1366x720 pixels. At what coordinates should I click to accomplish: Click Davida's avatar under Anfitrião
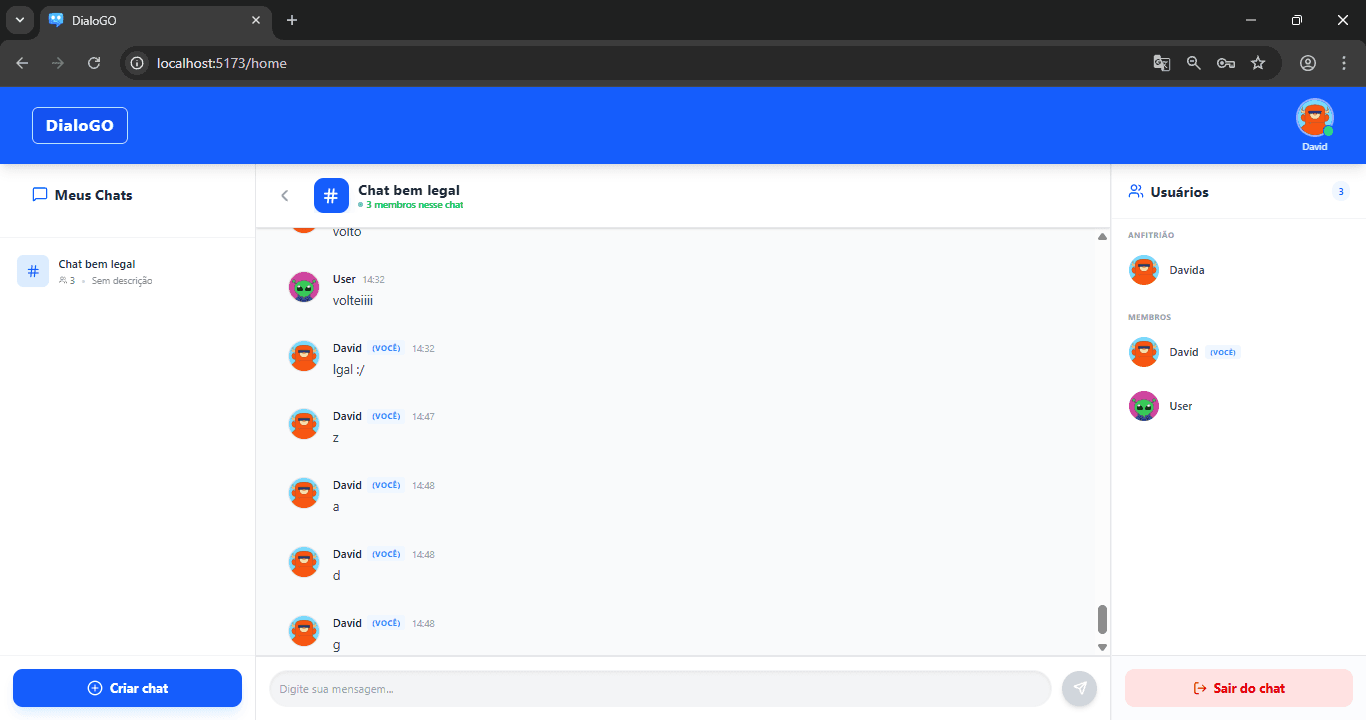(x=1144, y=270)
